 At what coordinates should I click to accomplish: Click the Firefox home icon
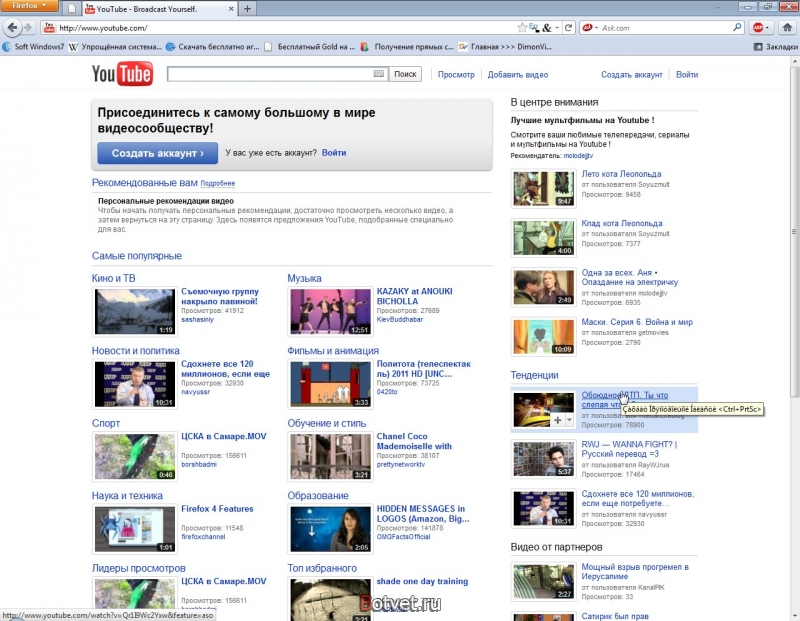tap(788, 28)
